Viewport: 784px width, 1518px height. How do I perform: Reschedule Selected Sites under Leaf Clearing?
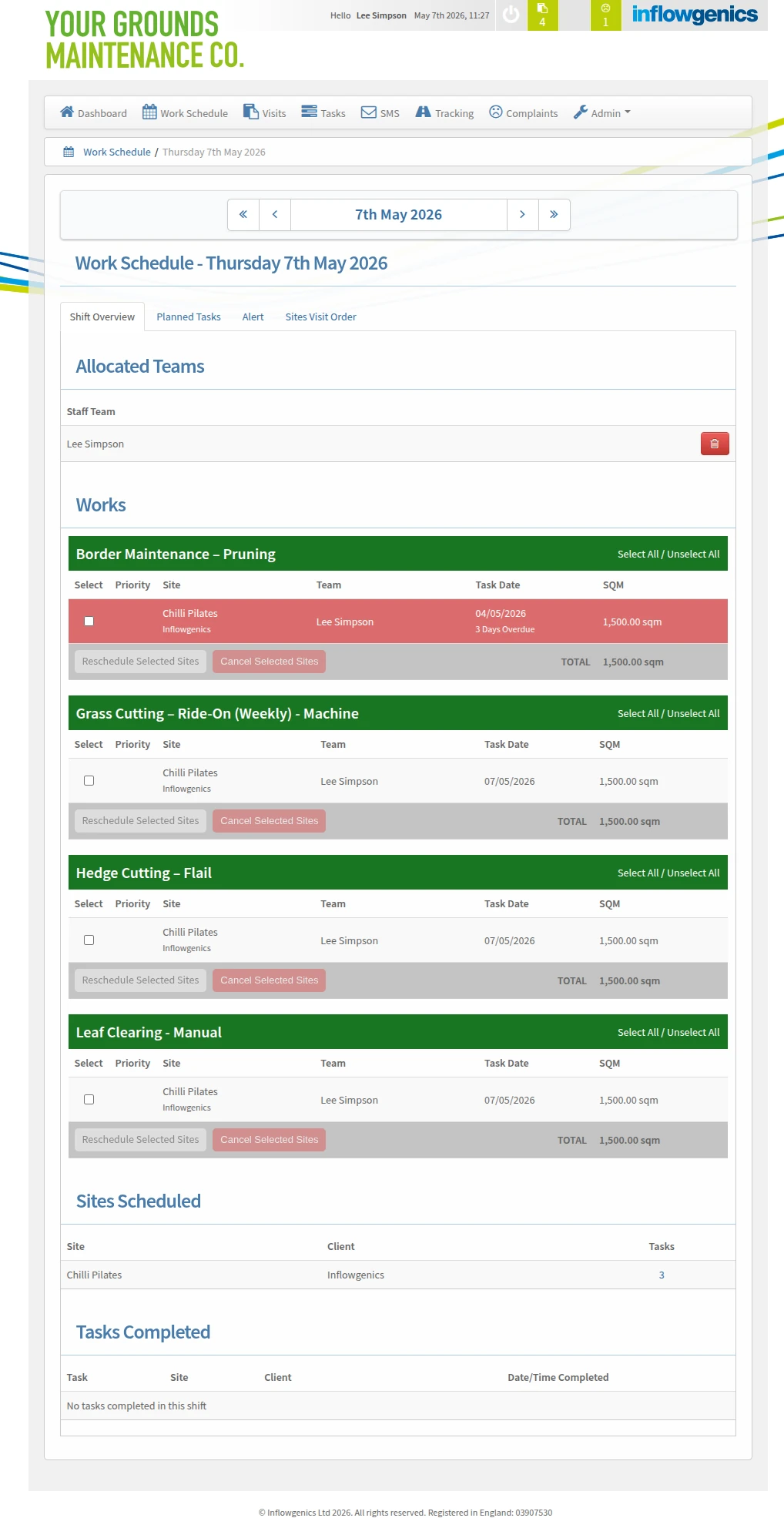tap(140, 1140)
